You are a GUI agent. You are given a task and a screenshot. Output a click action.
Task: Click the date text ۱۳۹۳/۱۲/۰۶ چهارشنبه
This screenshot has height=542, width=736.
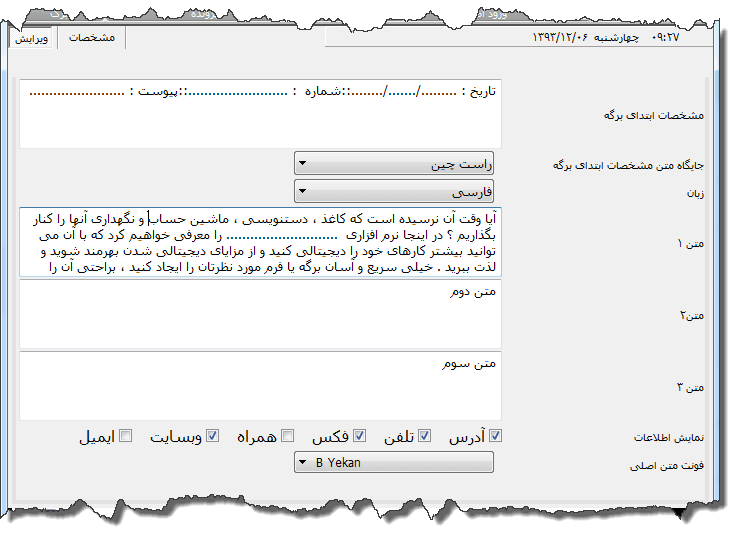tap(585, 37)
